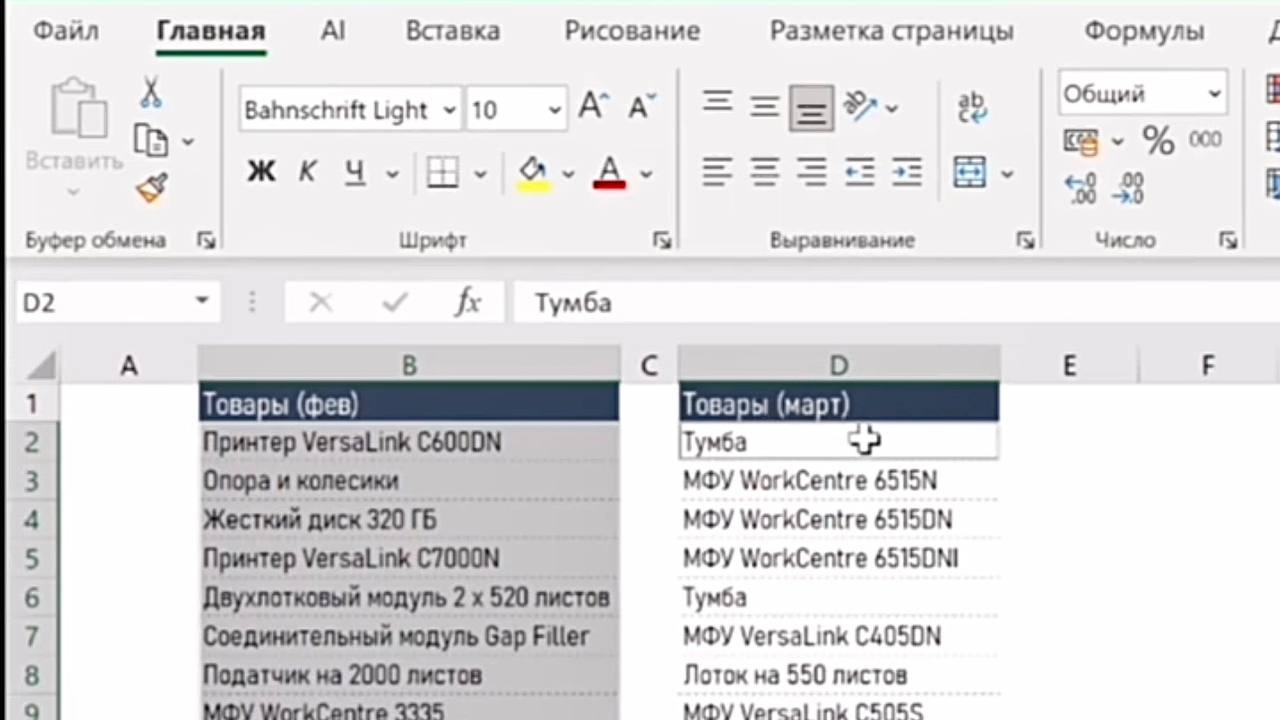Open the insert function fx dialog
Image resolution: width=1280 pixels, height=720 pixels.
pyautogui.click(x=468, y=302)
